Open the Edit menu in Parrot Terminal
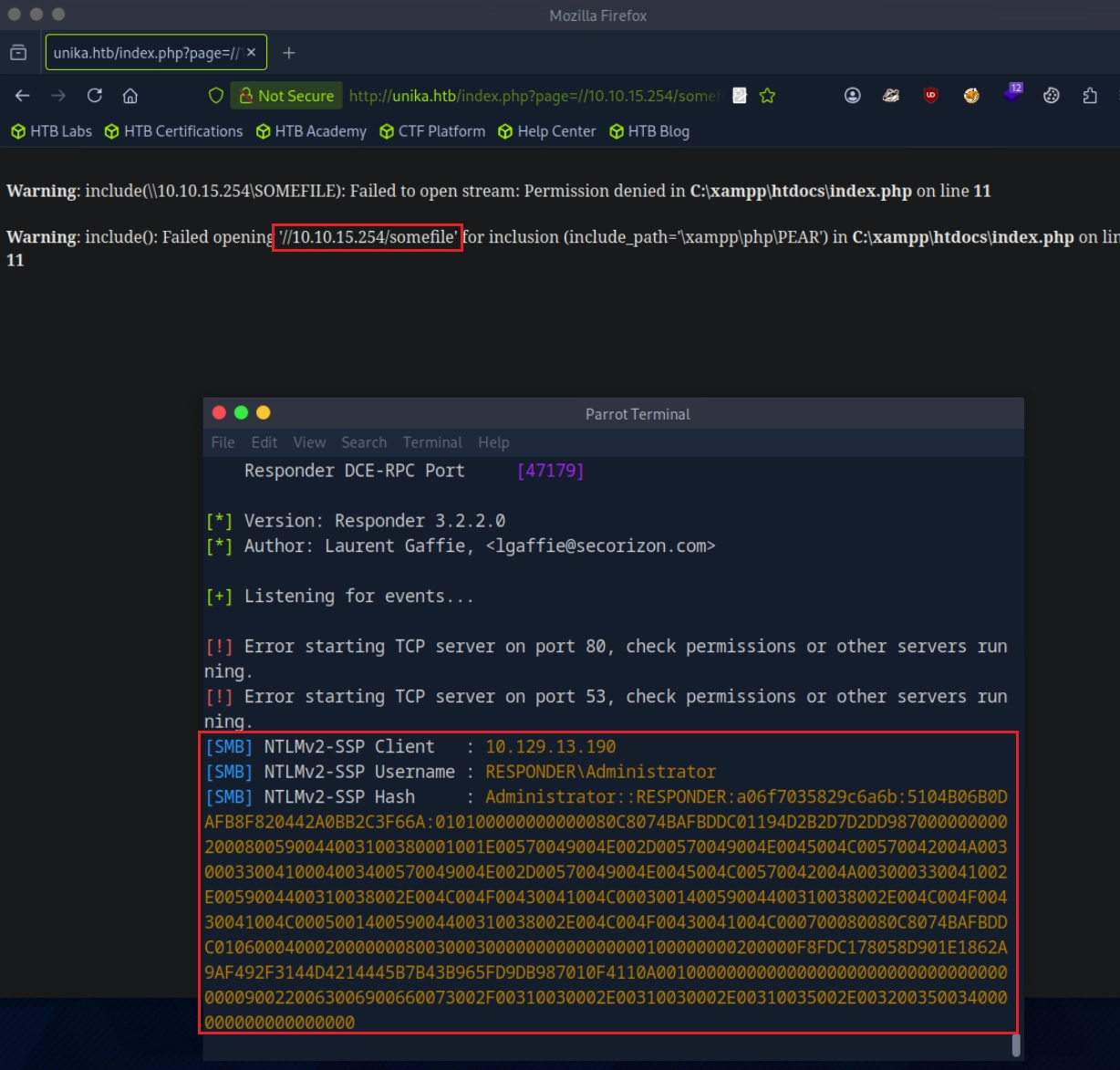The image size is (1120, 1070). coord(264,442)
